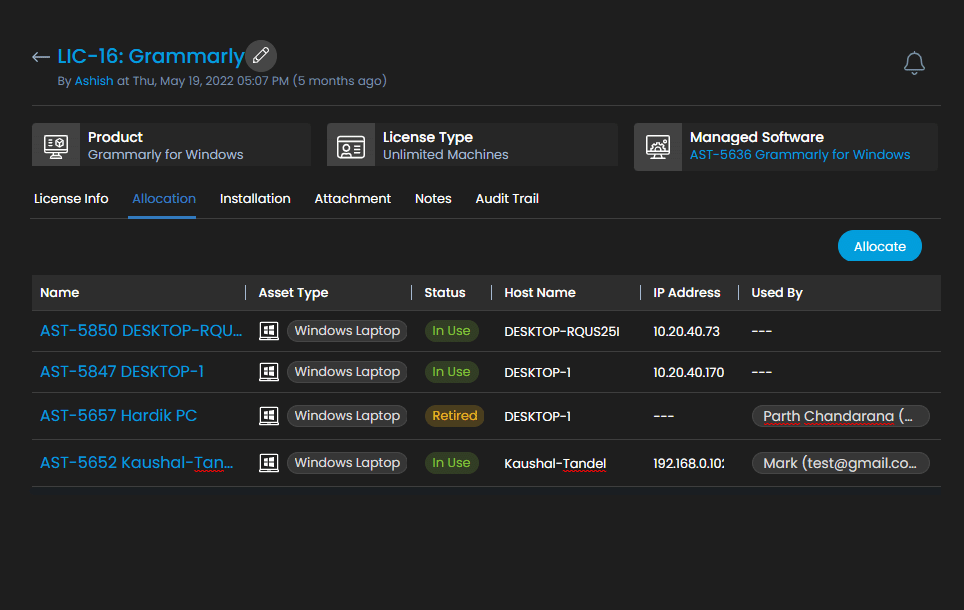
Task: Open the Notes tab
Action: pyautogui.click(x=433, y=199)
